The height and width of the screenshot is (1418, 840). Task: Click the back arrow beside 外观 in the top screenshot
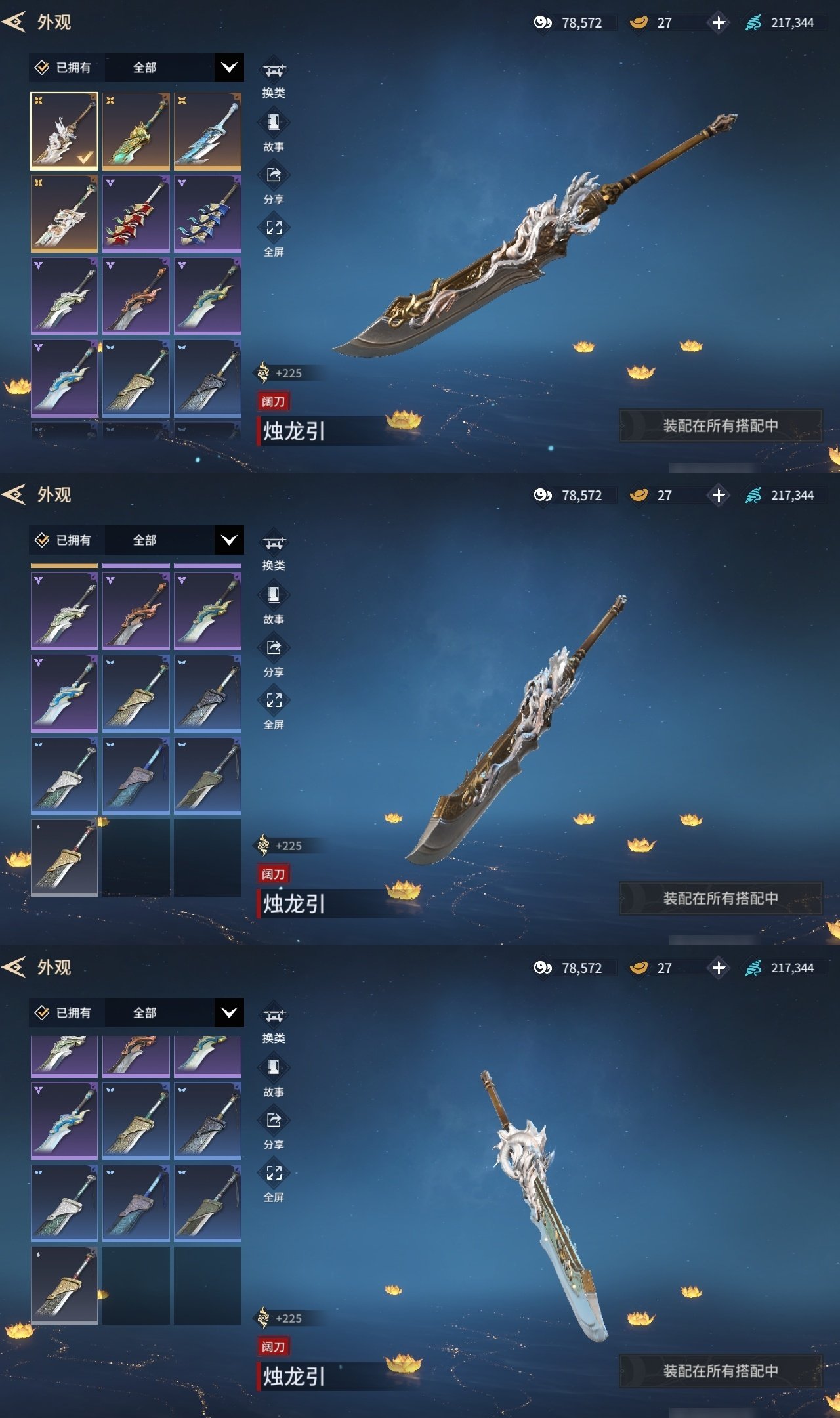point(14,22)
